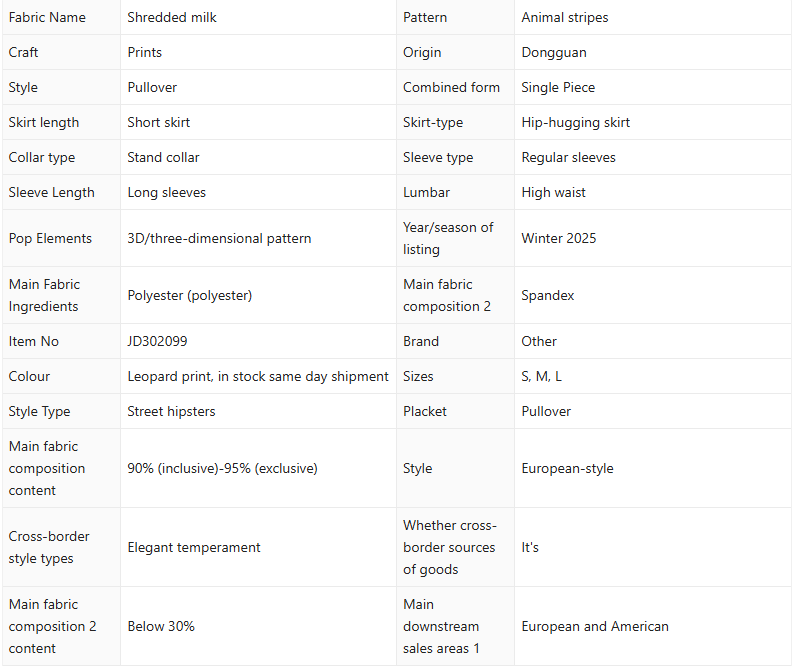792x666 pixels.
Task: Select the "European-style" value
Action: (x=567, y=468)
